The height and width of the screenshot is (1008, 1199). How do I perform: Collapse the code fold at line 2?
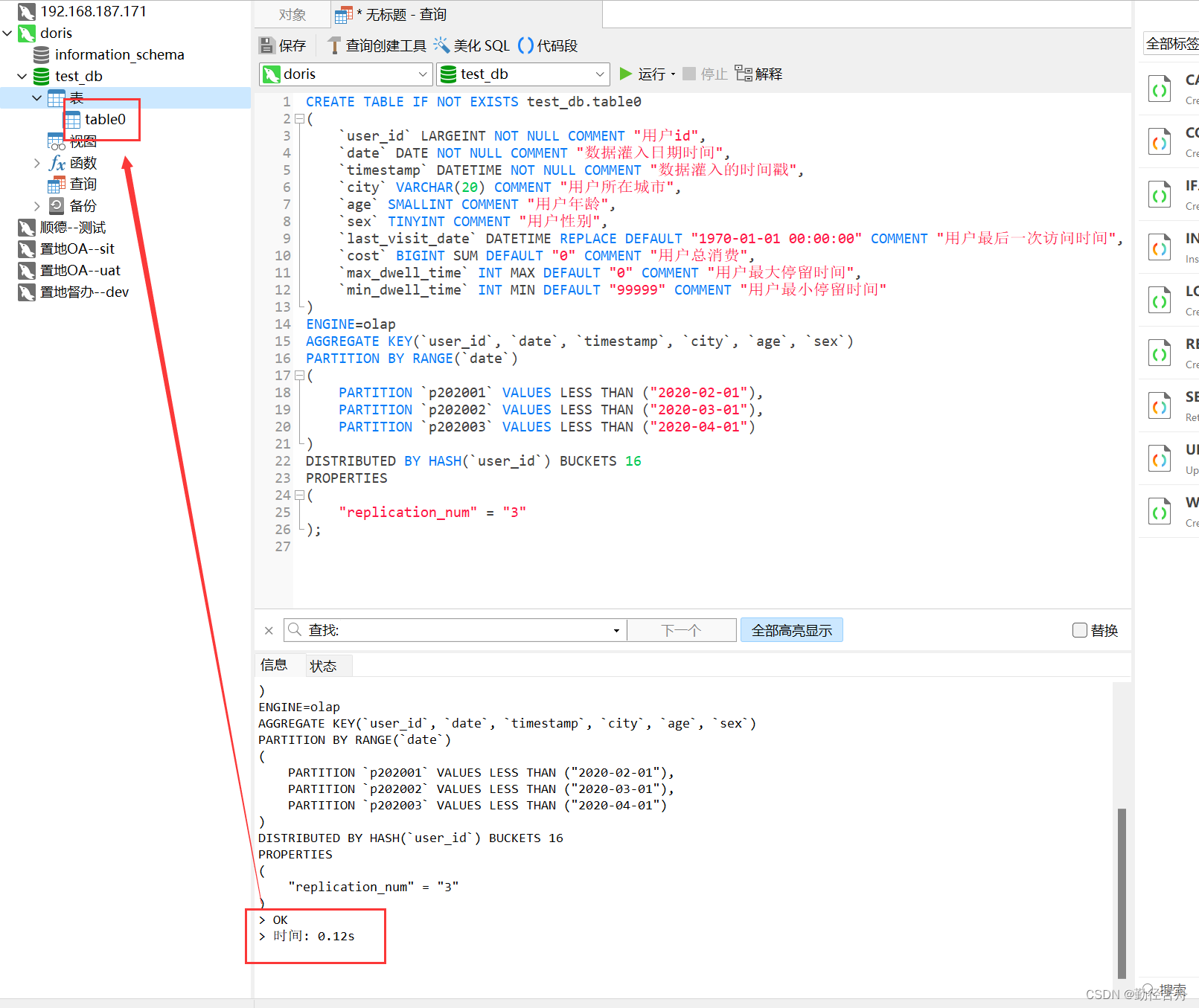click(x=299, y=118)
